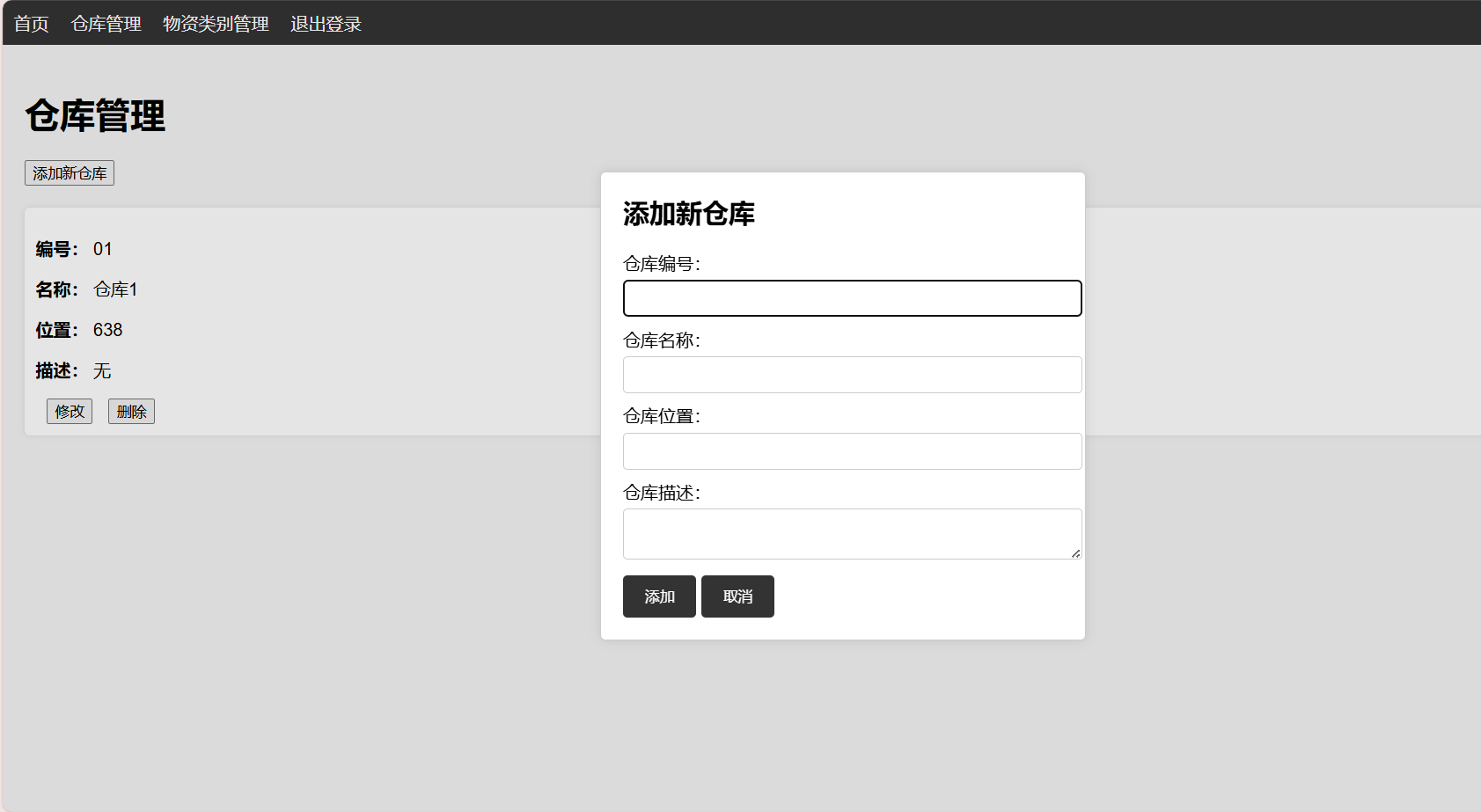Click the 位置: label in the warehouse card
The height and width of the screenshot is (812, 1481).
[57, 330]
